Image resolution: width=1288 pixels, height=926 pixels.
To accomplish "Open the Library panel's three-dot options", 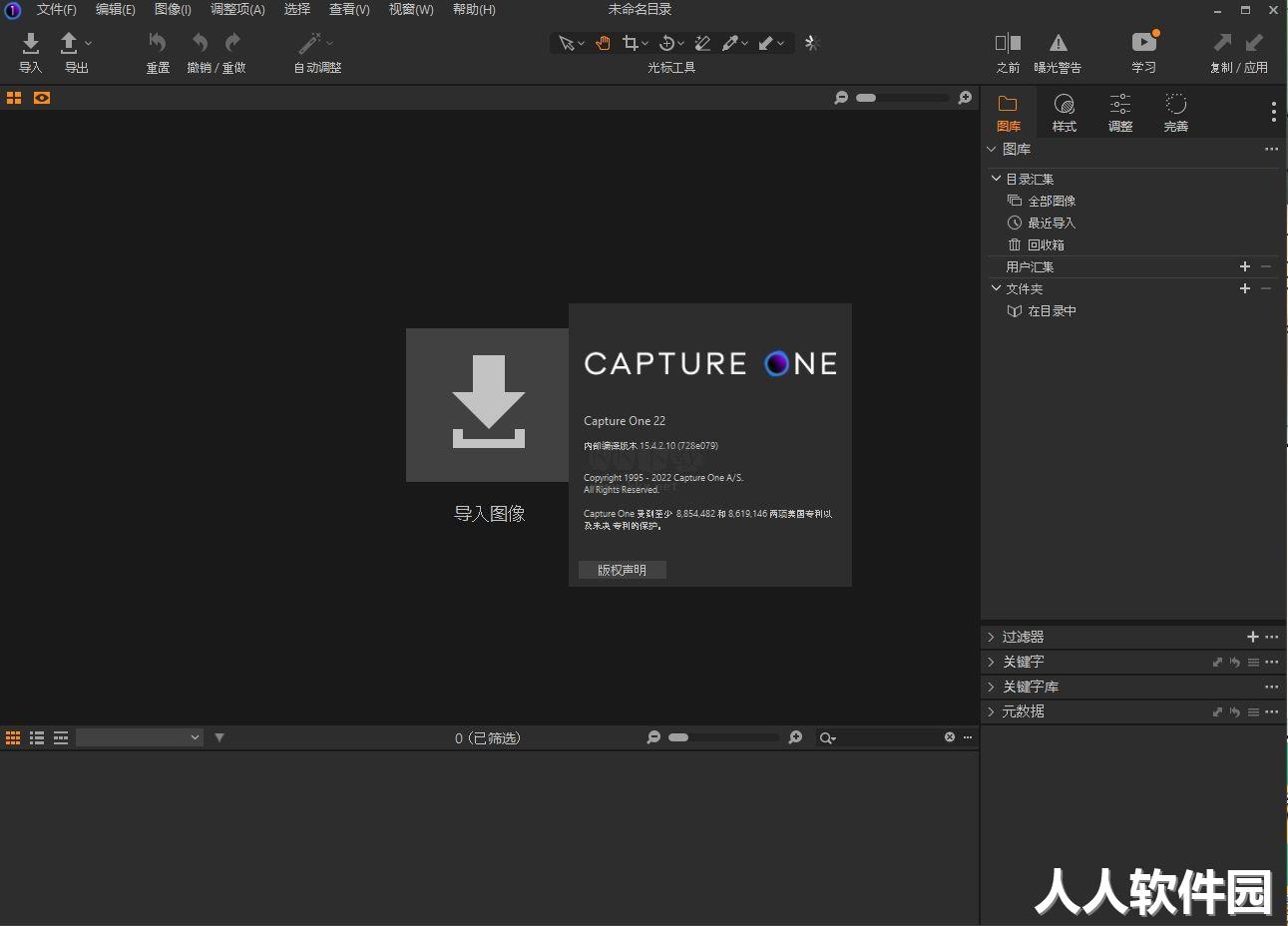I will [1271, 149].
